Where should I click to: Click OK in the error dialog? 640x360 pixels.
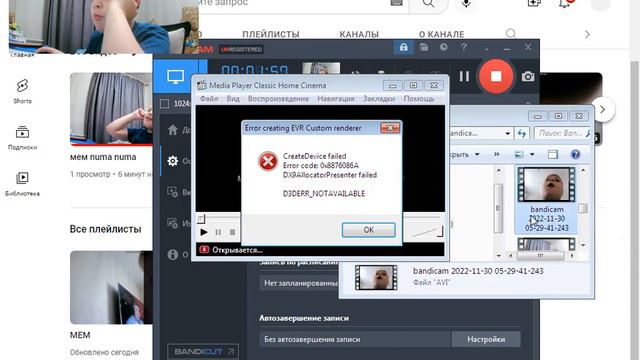point(368,230)
